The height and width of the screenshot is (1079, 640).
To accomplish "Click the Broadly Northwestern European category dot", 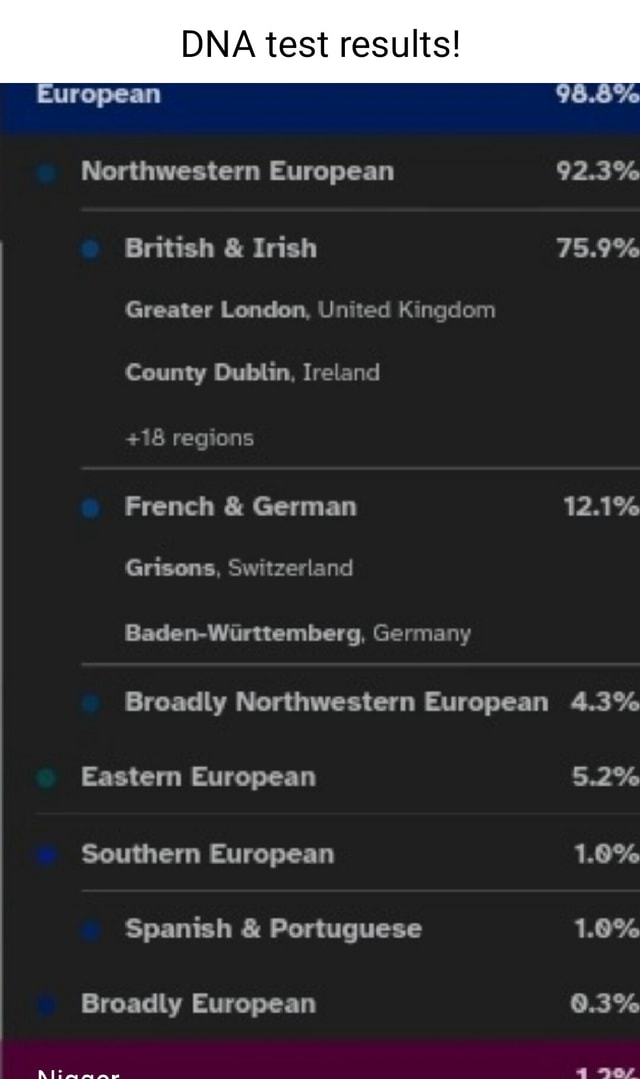I will coord(91,703).
